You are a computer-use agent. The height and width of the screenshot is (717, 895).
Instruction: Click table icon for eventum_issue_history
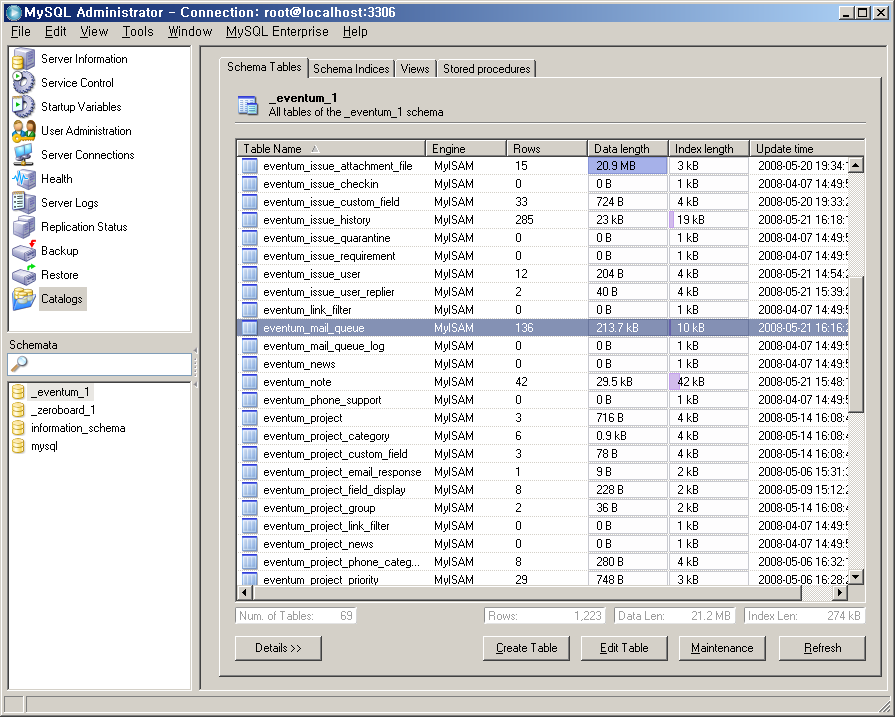[x=249, y=220]
